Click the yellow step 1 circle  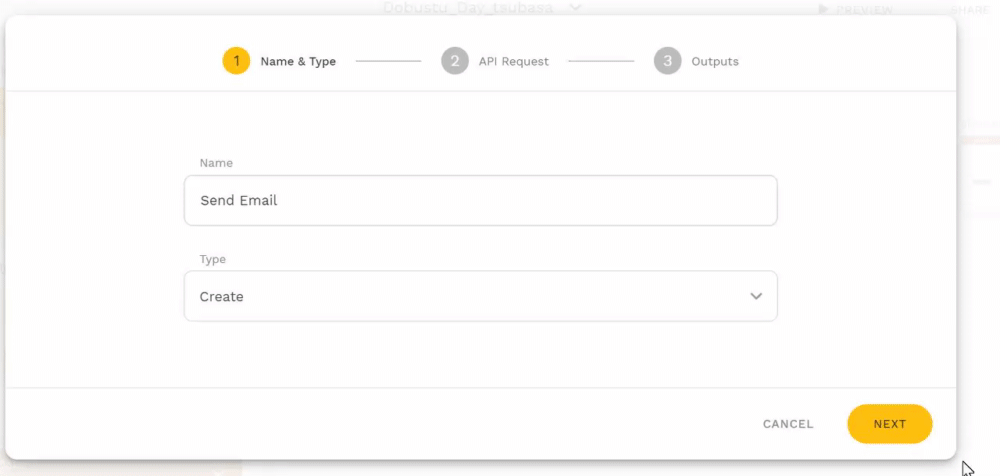coord(236,61)
